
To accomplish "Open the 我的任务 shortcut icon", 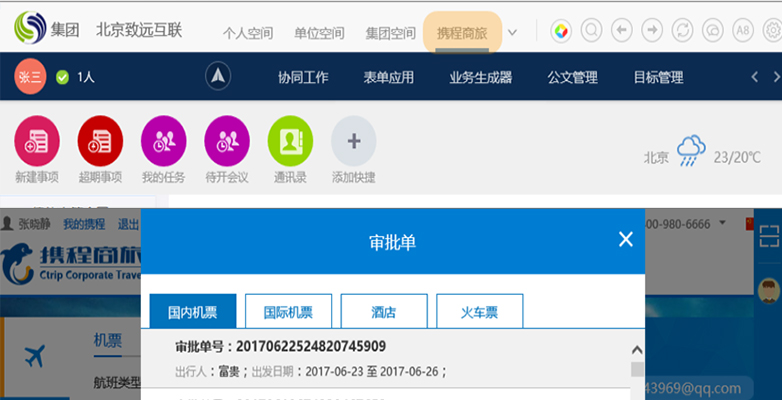I will tap(164, 141).
